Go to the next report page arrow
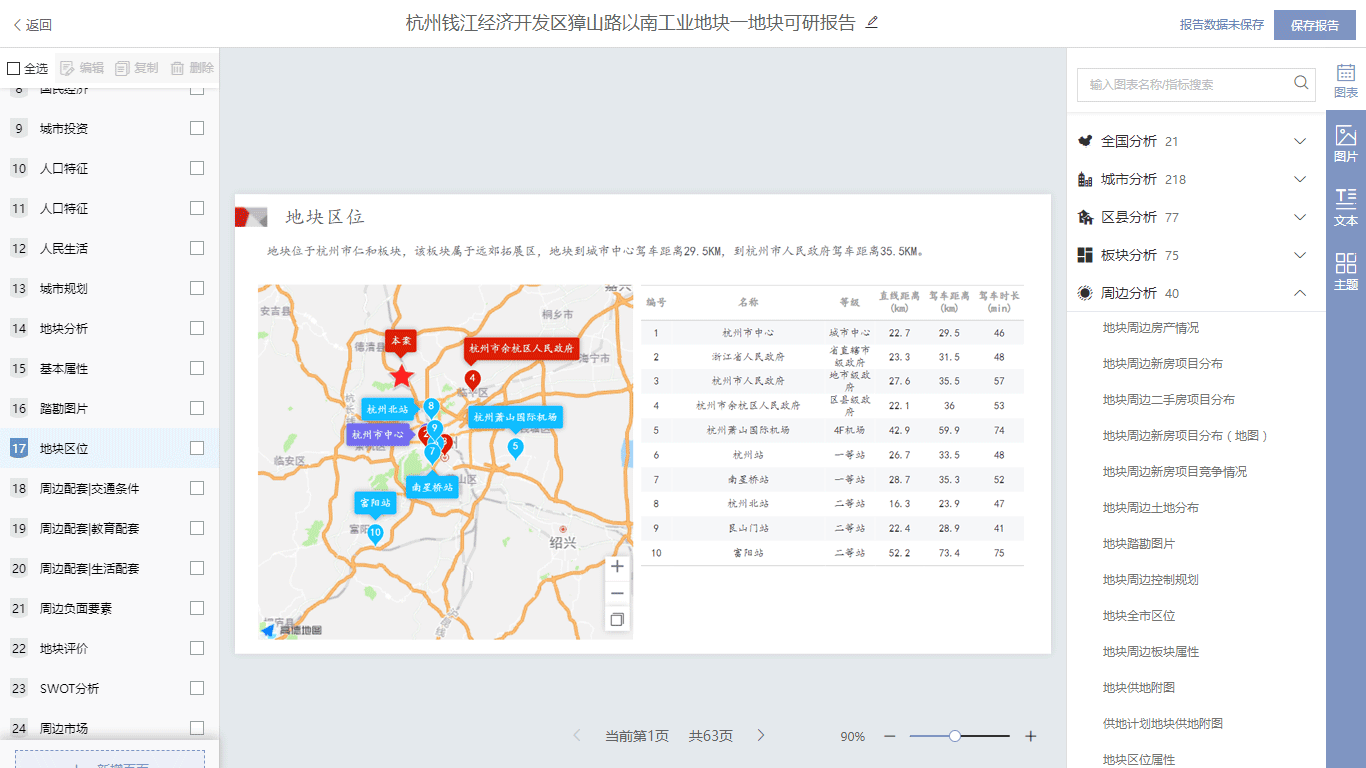 (x=761, y=736)
